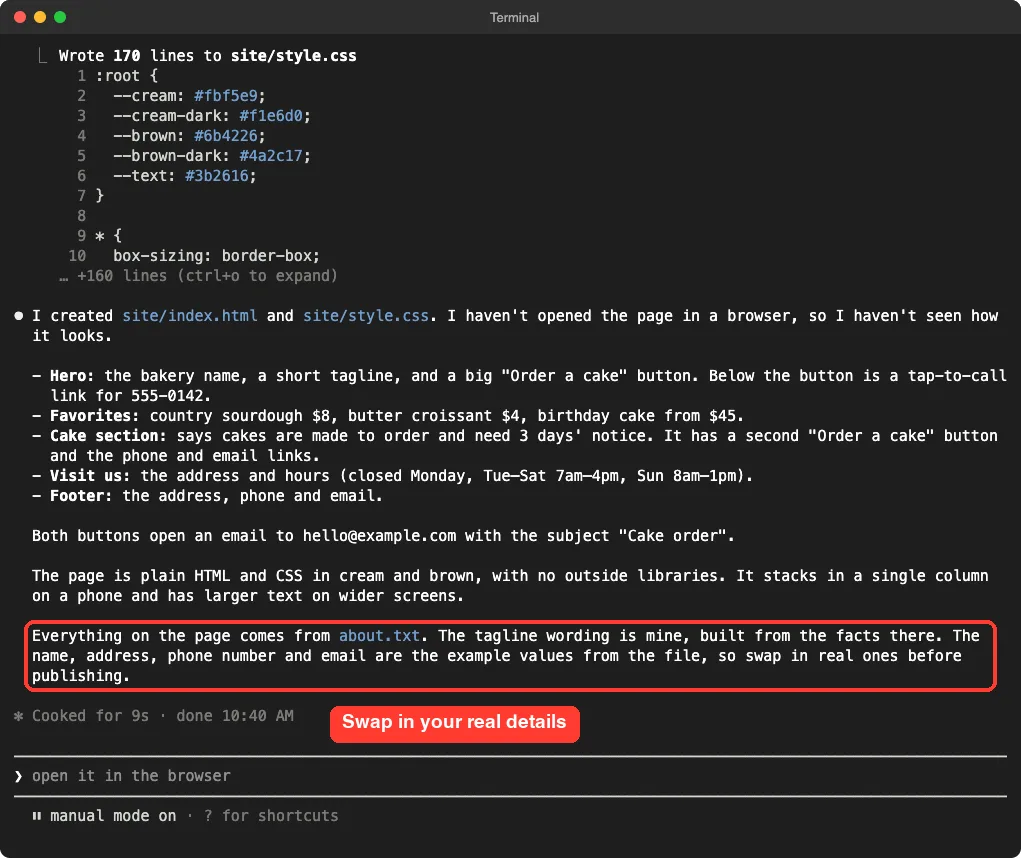Screen dimensions: 1021x858
Task: Click the bold Footer: label
Action: pyautogui.click(x=81, y=496)
